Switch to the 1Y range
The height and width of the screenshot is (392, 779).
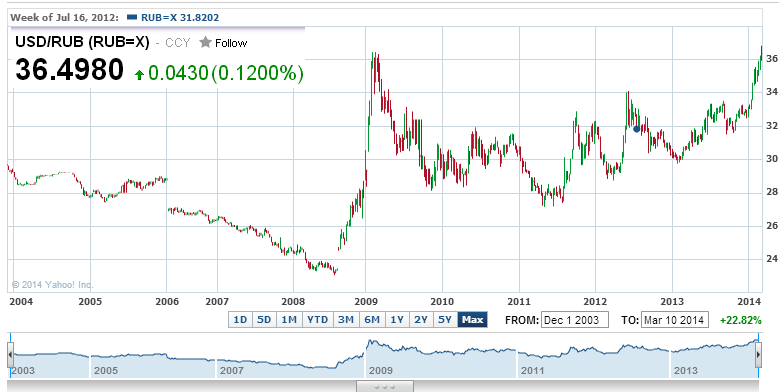(396, 320)
